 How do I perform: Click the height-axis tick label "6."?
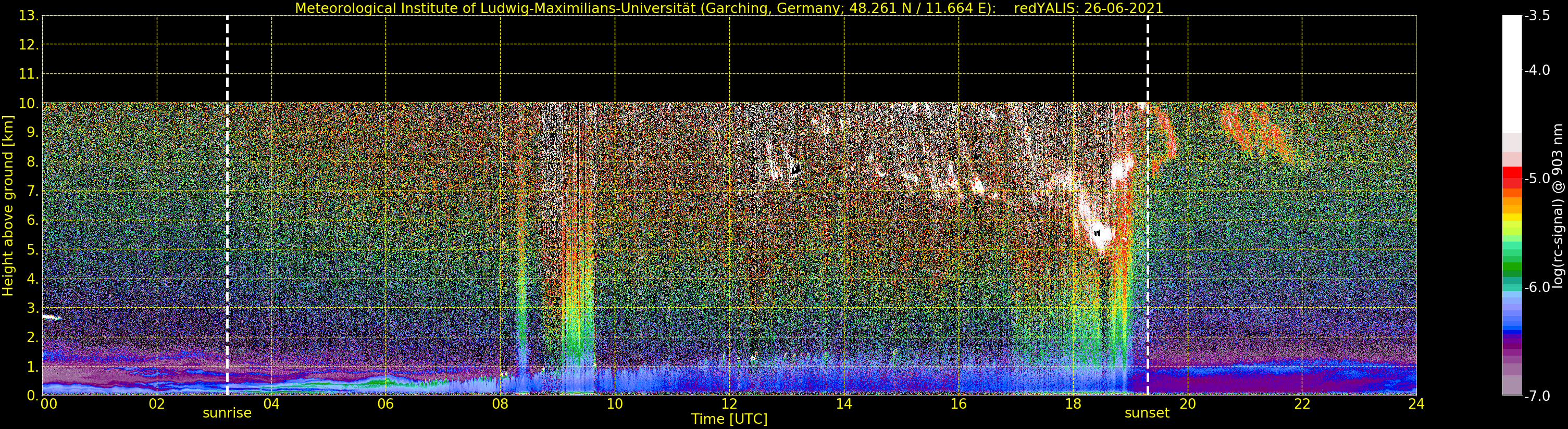click(32, 221)
